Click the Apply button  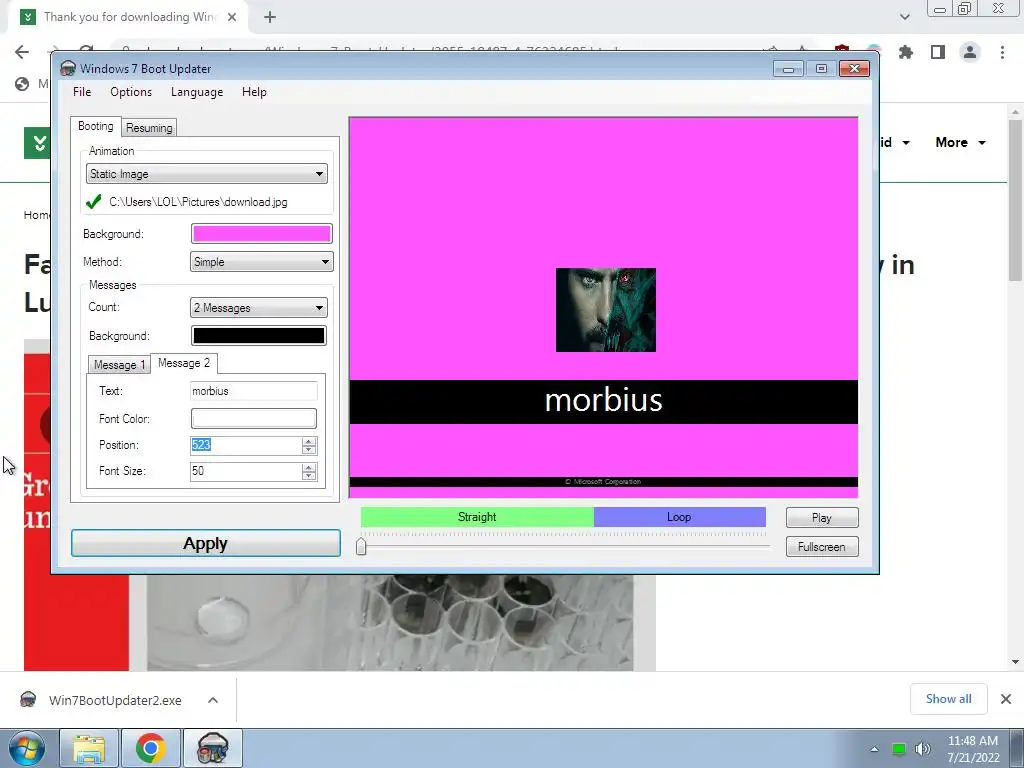pos(206,543)
